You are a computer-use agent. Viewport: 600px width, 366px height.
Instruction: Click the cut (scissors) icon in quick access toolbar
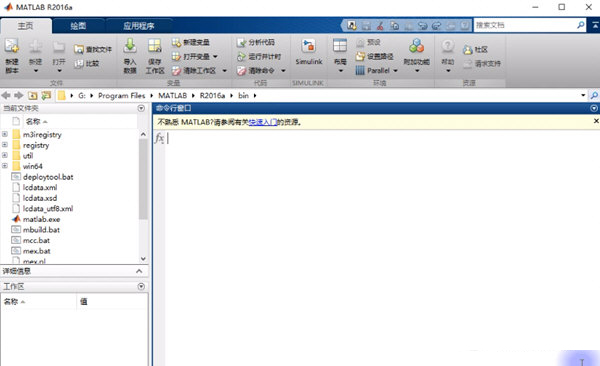click(x=380, y=26)
